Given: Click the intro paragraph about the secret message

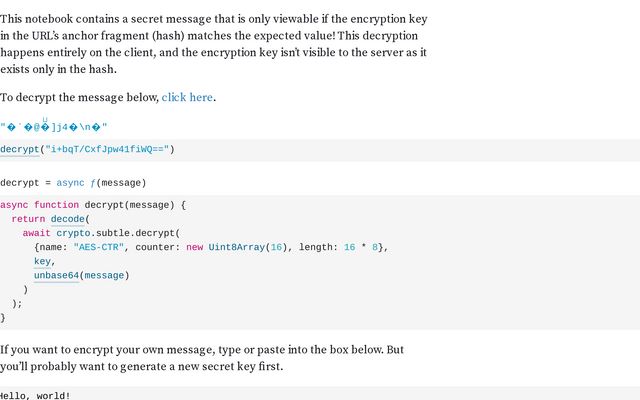Looking at the screenshot, I should pyautogui.click(x=213, y=44).
